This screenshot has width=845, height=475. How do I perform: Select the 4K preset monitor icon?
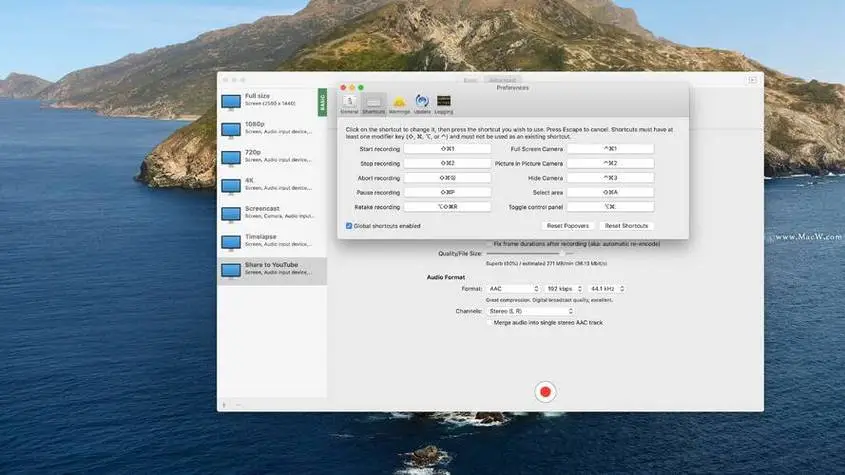click(x=230, y=185)
